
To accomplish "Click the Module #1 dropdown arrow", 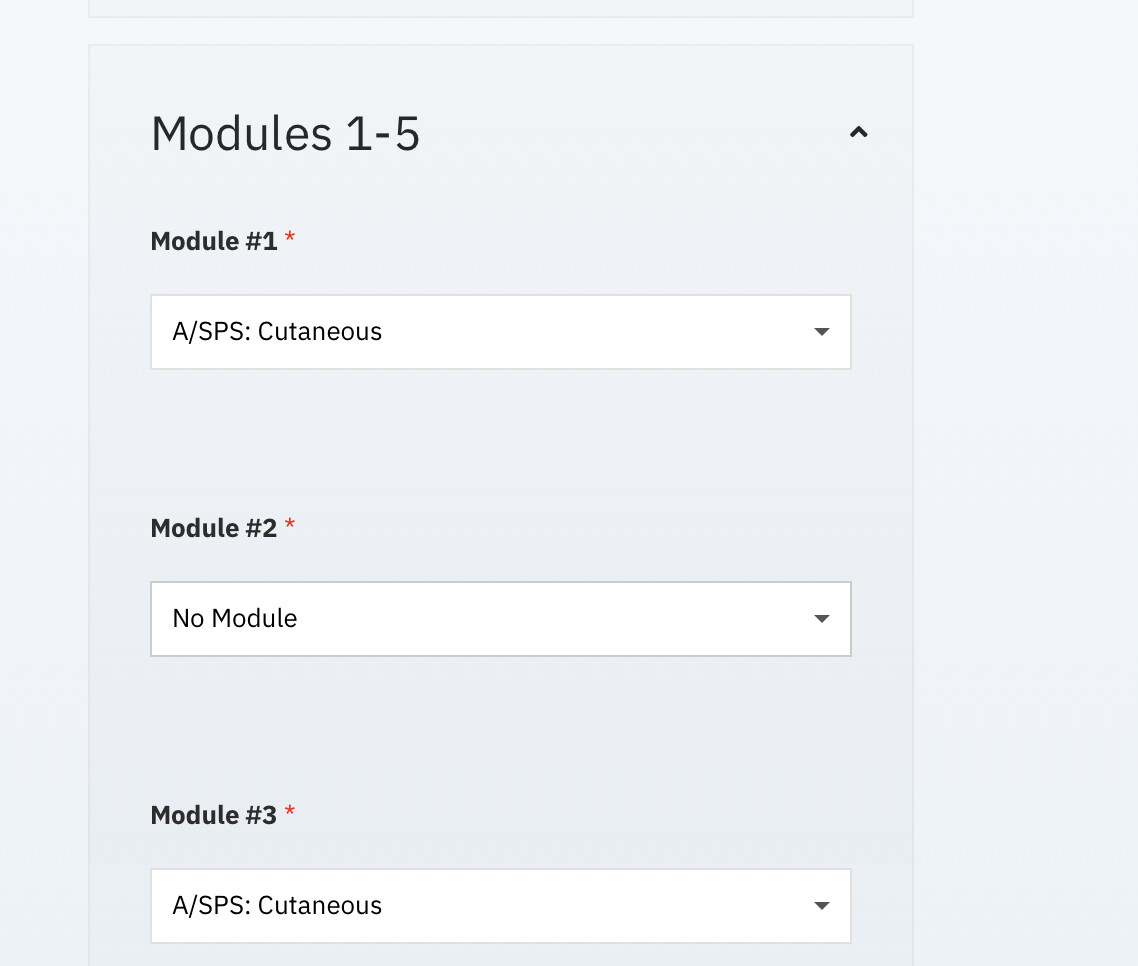I will click(x=822, y=332).
